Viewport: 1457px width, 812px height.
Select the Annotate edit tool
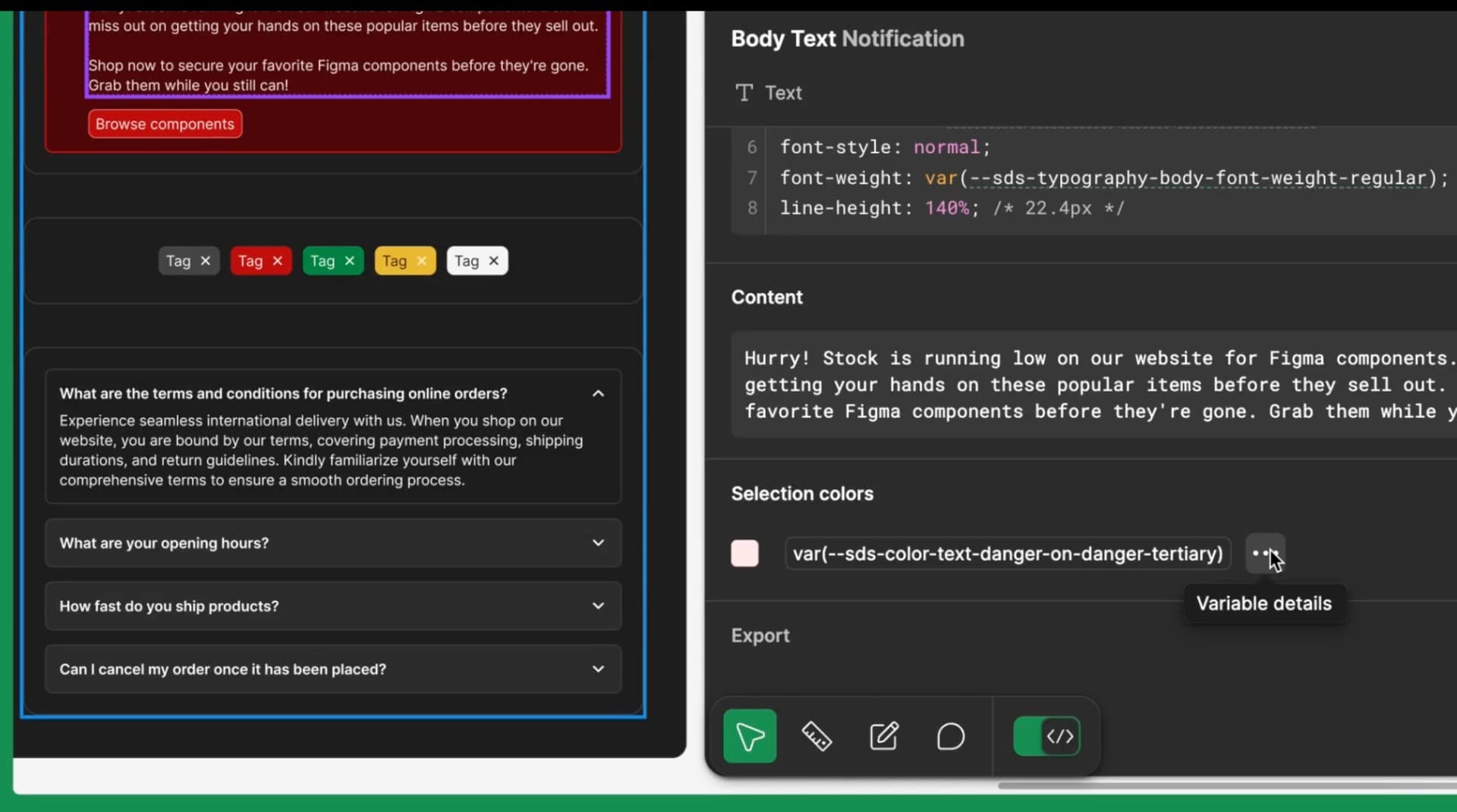point(883,736)
